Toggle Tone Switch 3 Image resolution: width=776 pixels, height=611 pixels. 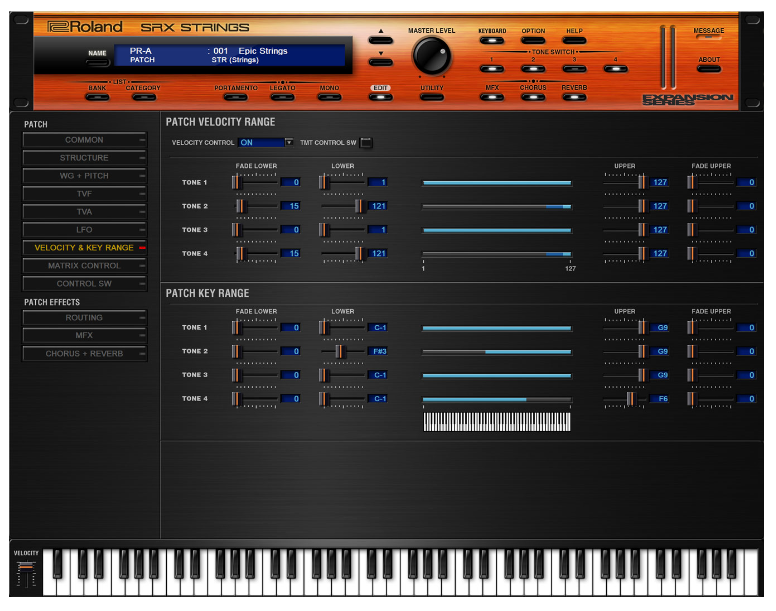click(574, 69)
